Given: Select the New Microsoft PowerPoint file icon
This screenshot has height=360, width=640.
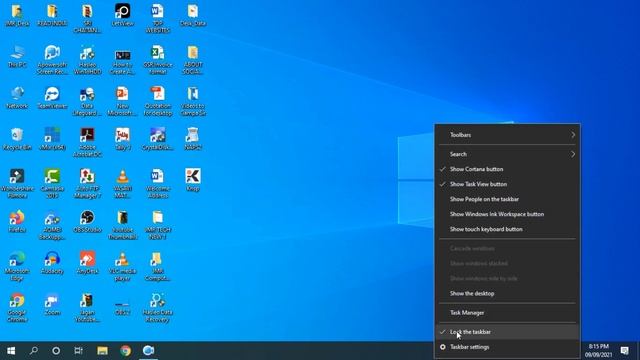Looking at the screenshot, I should pos(122,101).
